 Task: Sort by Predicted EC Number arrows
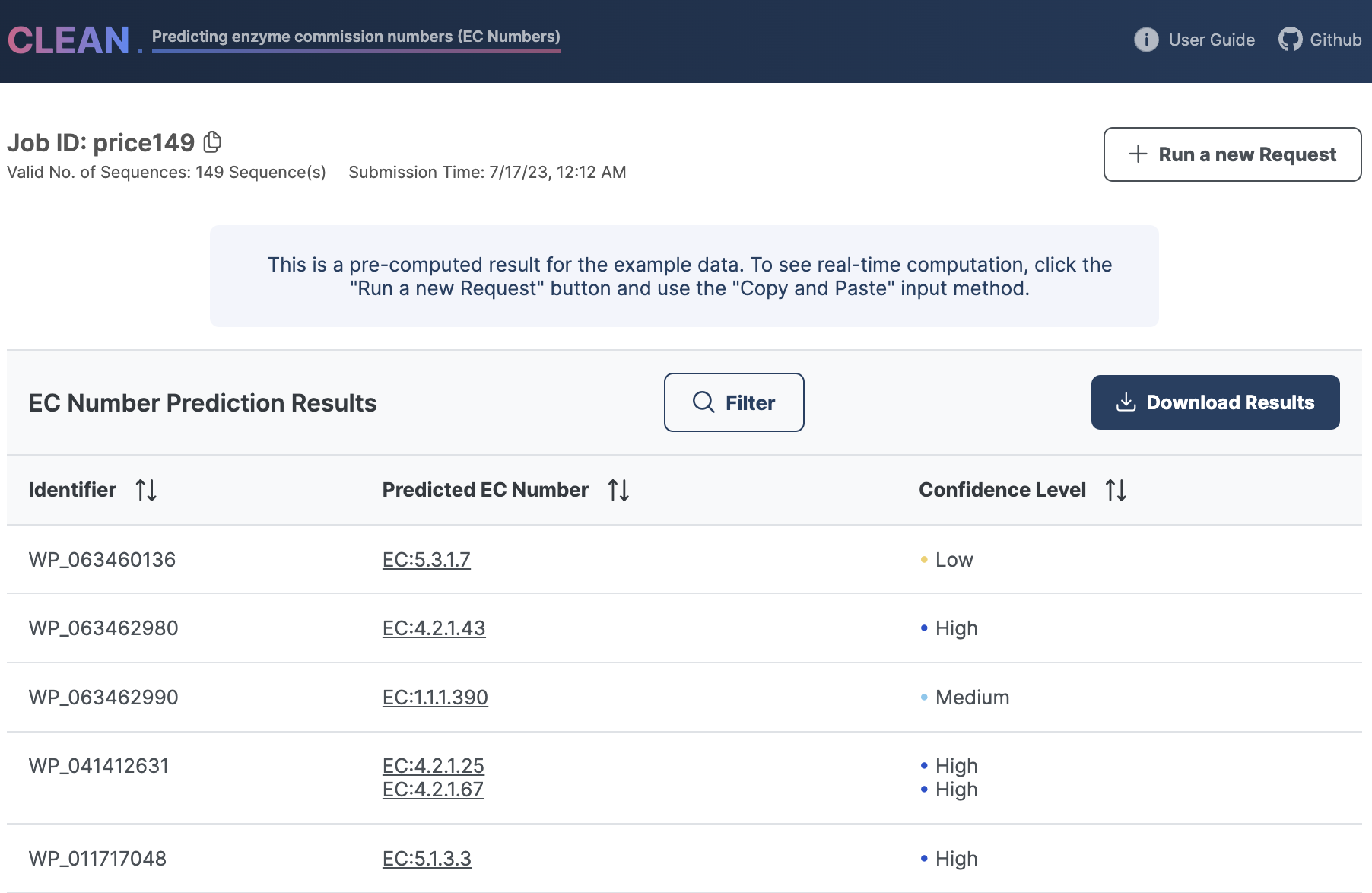pyautogui.click(x=618, y=490)
